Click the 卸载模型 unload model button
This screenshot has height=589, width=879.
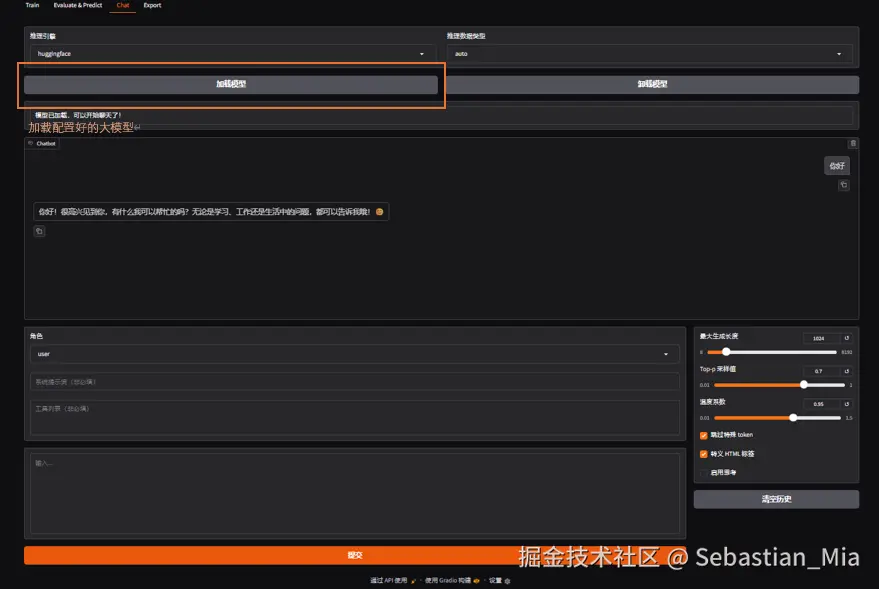point(652,84)
